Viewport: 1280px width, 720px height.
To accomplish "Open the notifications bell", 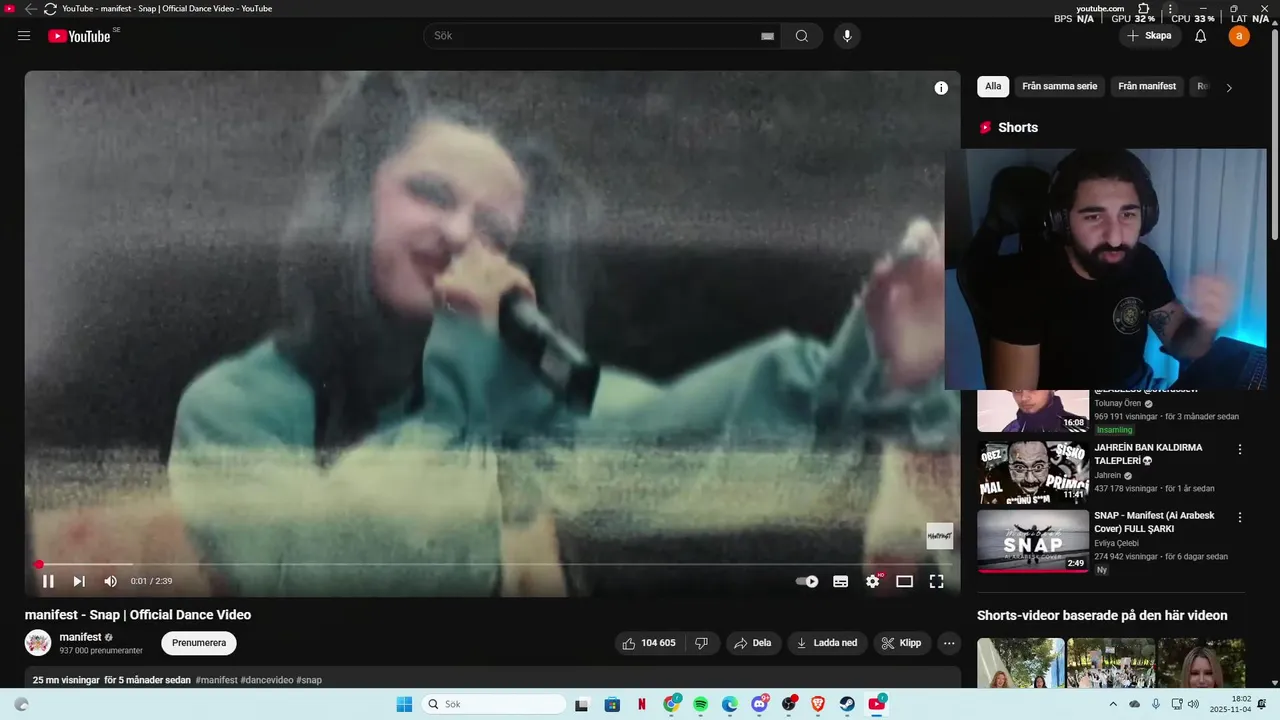I will coord(1201,36).
